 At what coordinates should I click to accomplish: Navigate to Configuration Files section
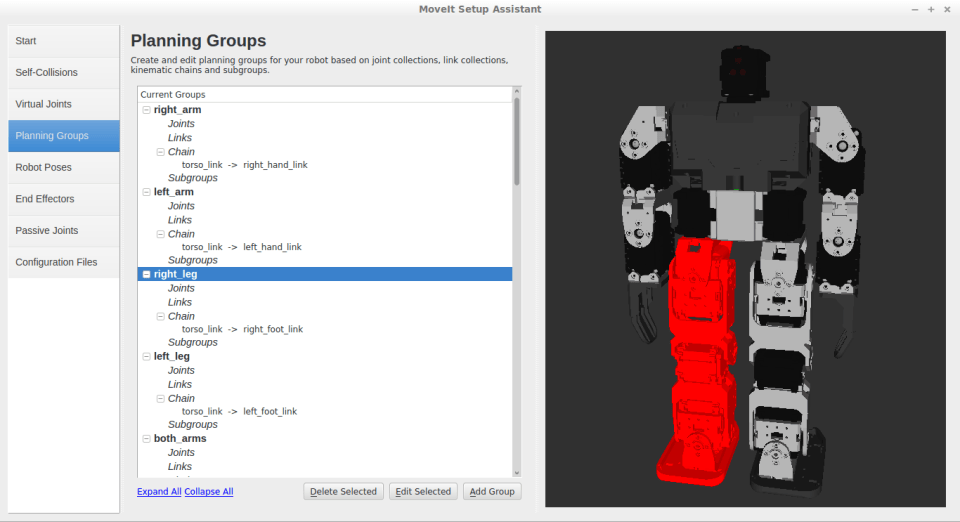pos(64,262)
